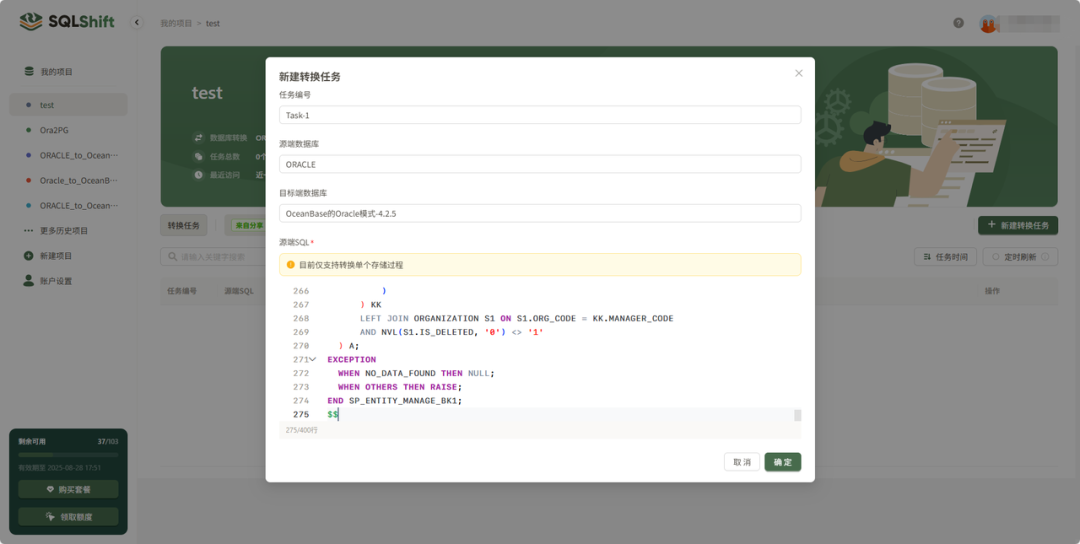Click 确定 button in dialog
The image size is (1080, 544).
(782, 462)
